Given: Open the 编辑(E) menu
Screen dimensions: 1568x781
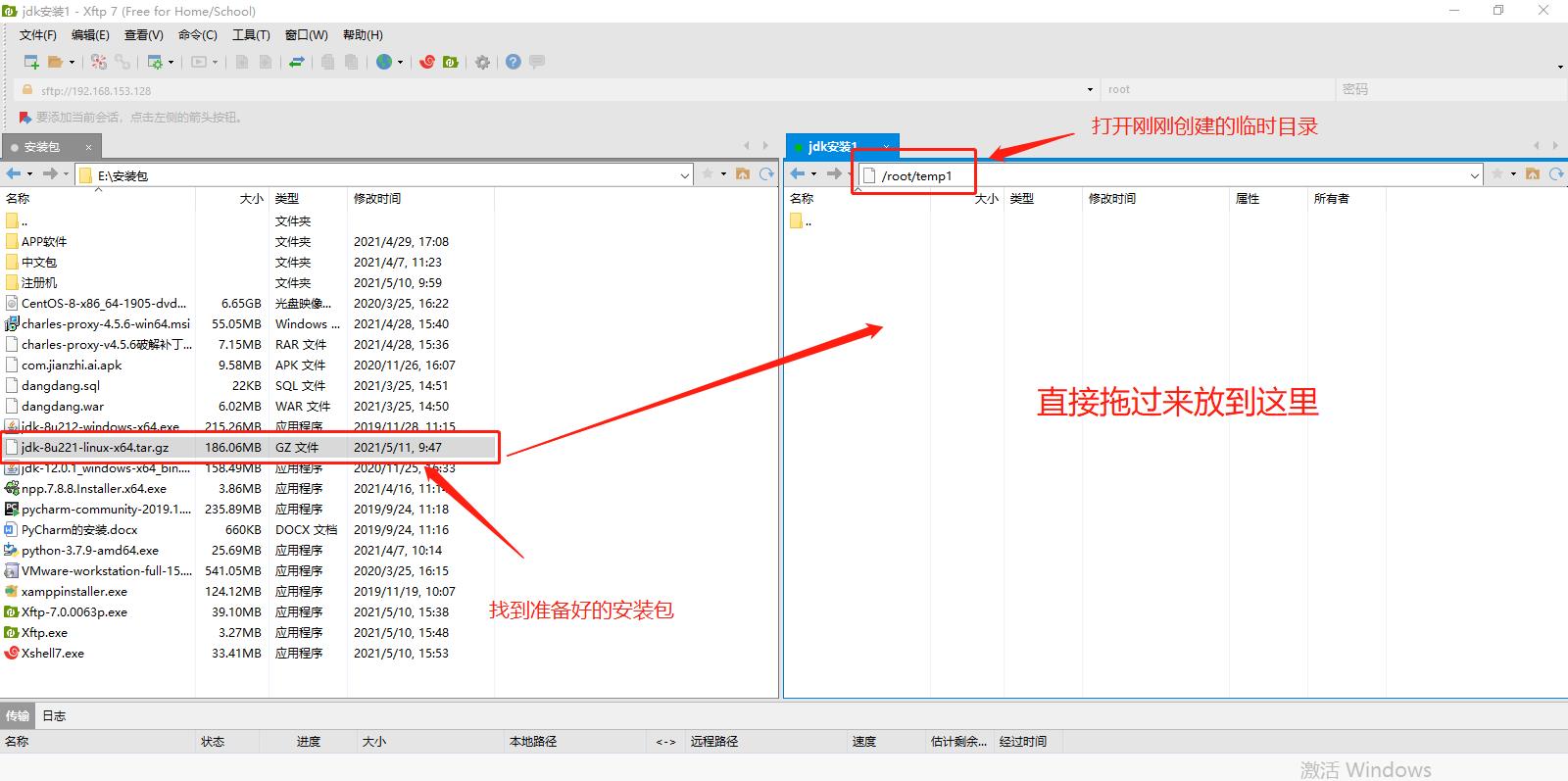Looking at the screenshot, I should [90, 34].
